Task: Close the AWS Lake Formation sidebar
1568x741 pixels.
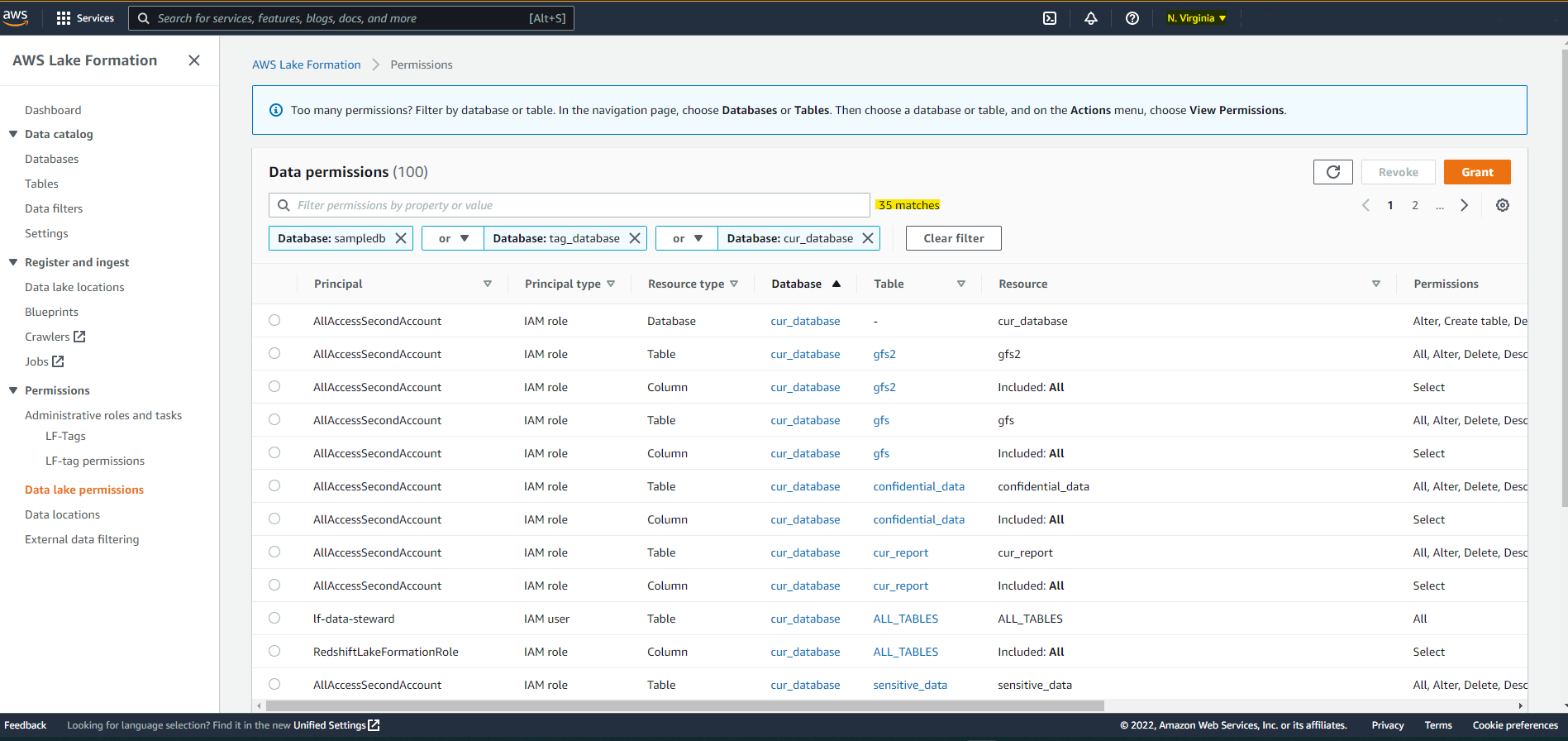Action: pyautogui.click(x=194, y=60)
